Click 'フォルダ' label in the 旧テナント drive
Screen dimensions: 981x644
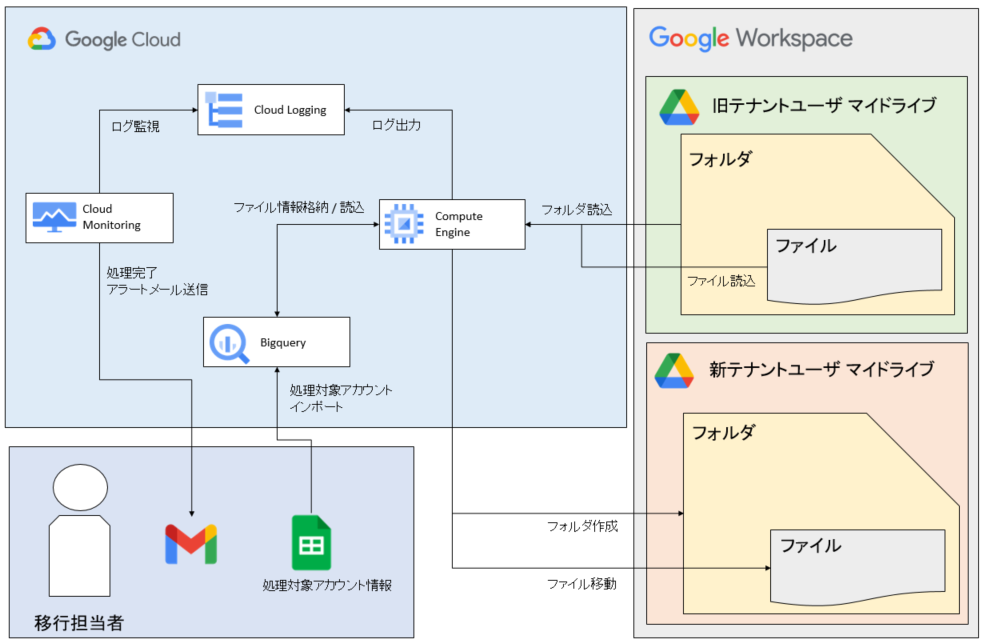click(720, 159)
